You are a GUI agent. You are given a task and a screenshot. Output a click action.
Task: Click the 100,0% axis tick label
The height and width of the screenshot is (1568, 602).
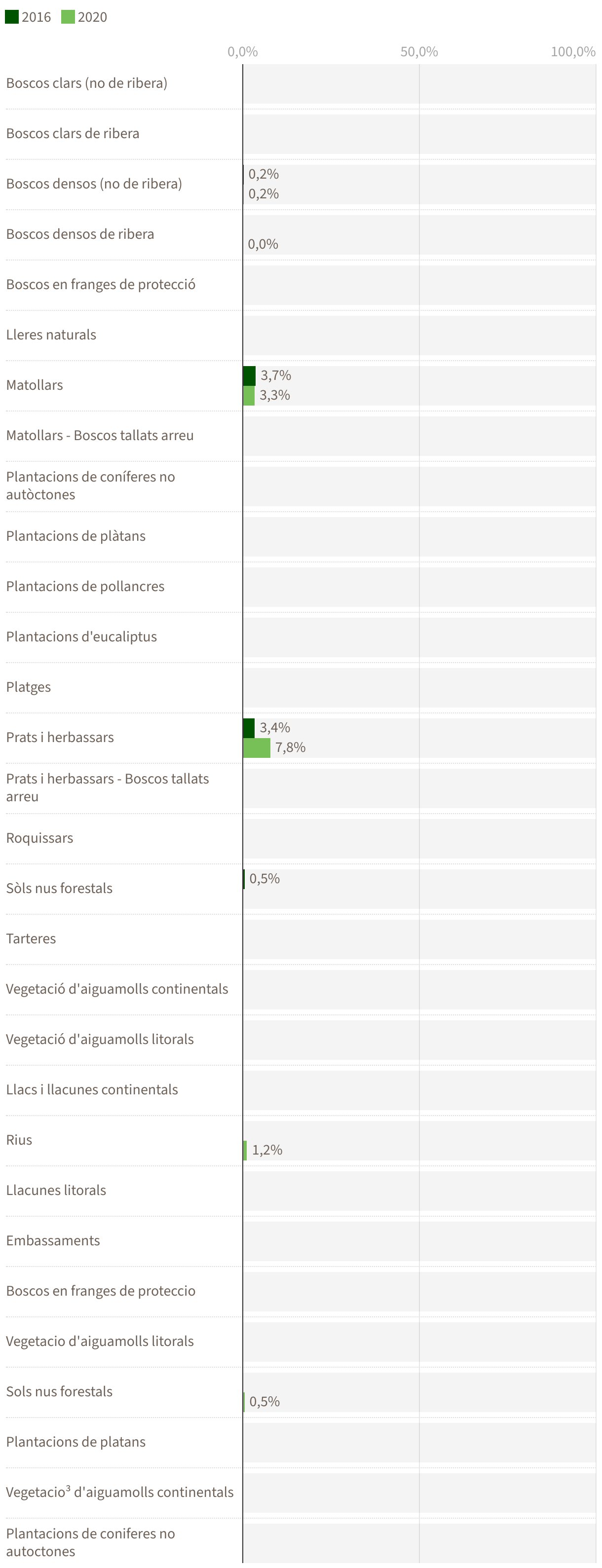pyautogui.click(x=573, y=52)
